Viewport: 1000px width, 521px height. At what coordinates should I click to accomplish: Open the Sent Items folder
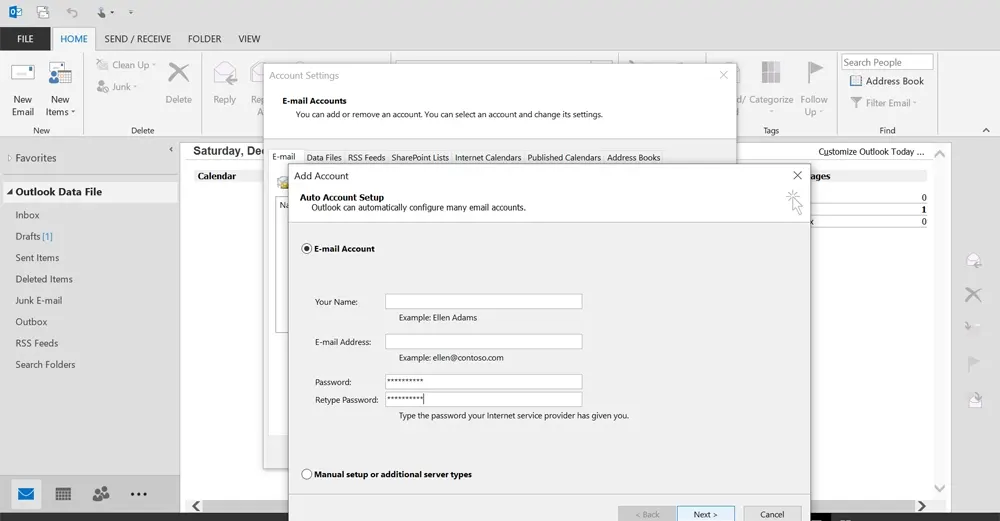point(37,258)
